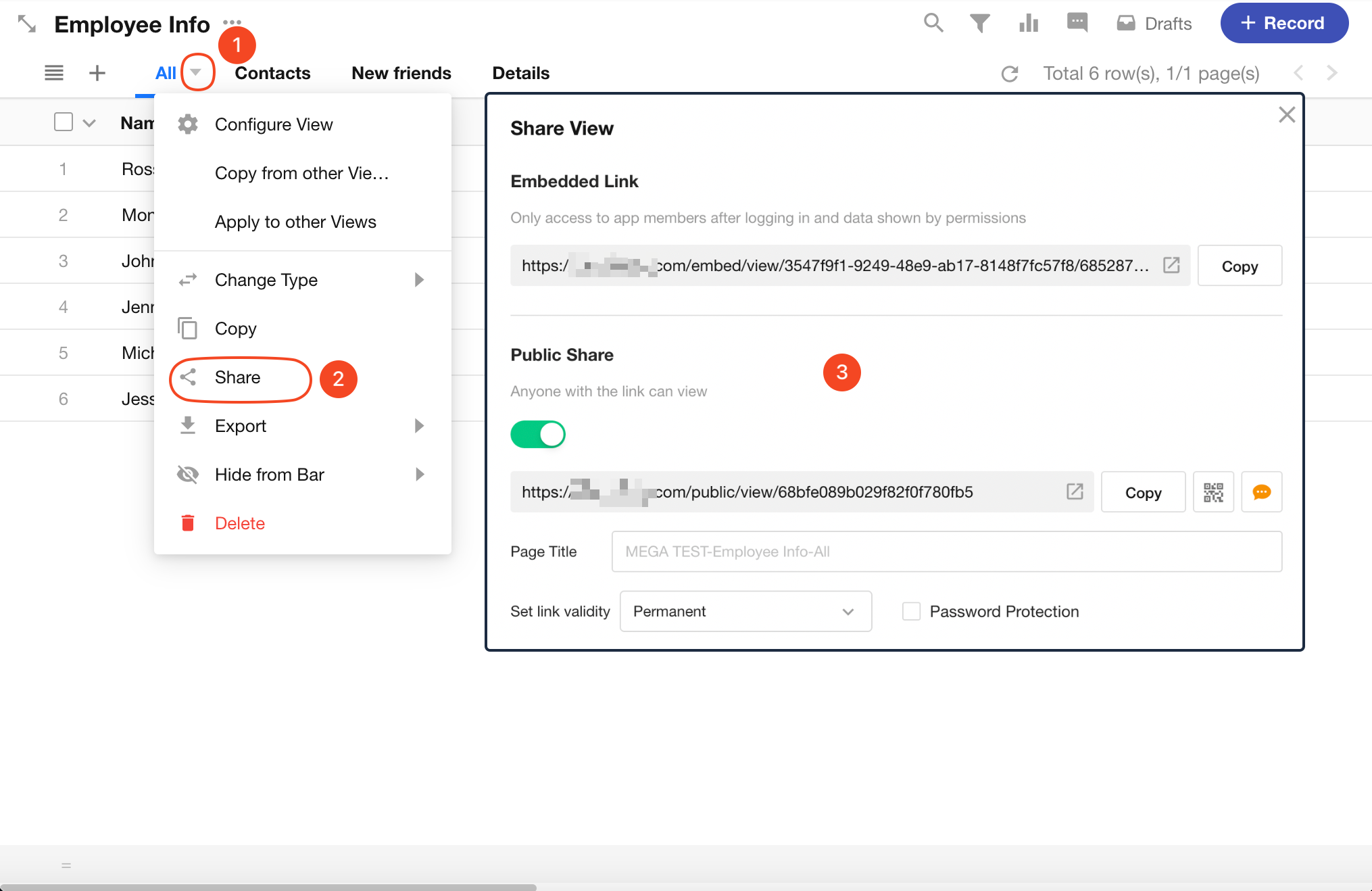Click the horizontal scrollbar at bottom
This screenshot has width=1372, height=891.
click(x=268, y=887)
